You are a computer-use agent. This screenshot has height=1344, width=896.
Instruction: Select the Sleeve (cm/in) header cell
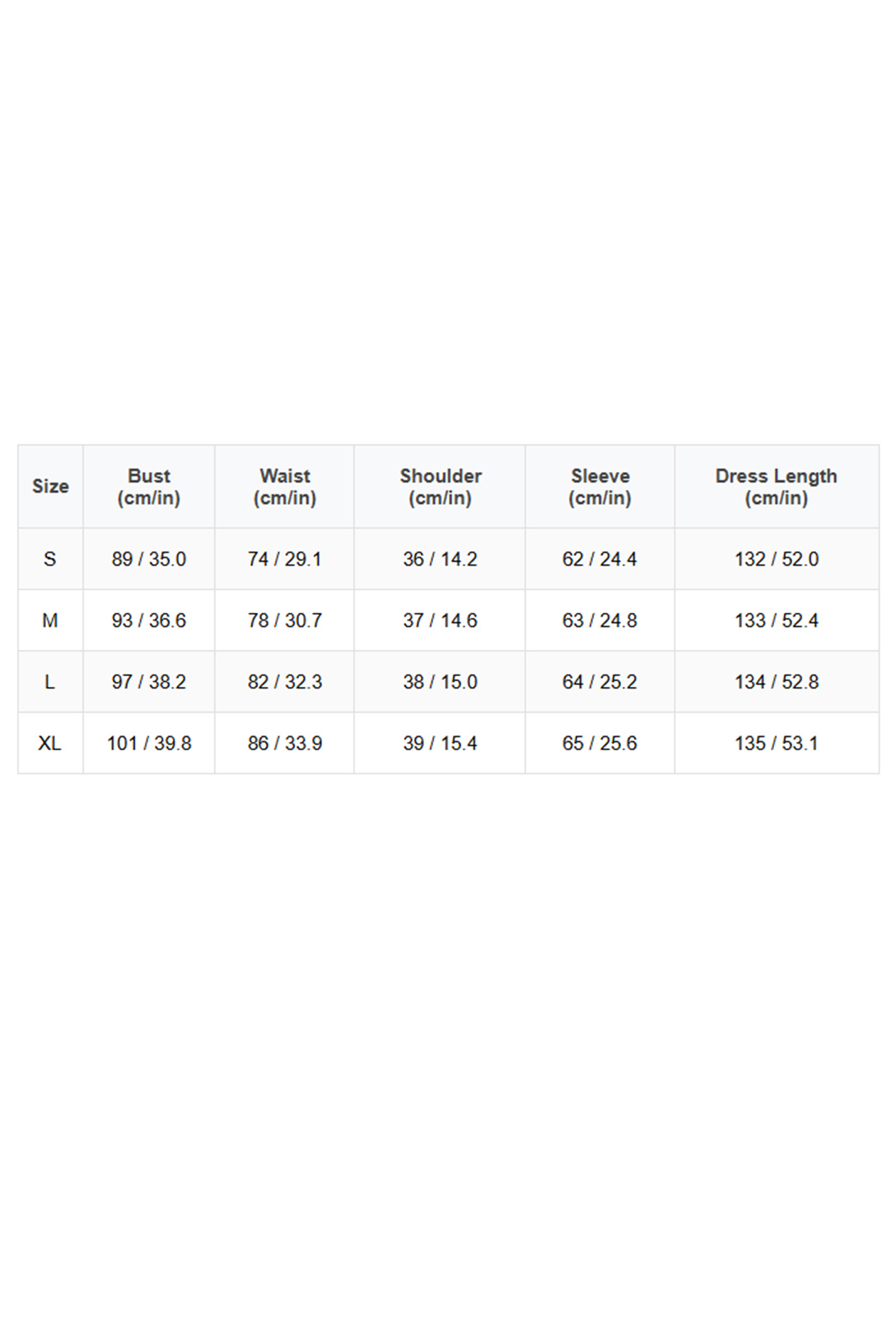coord(600,487)
